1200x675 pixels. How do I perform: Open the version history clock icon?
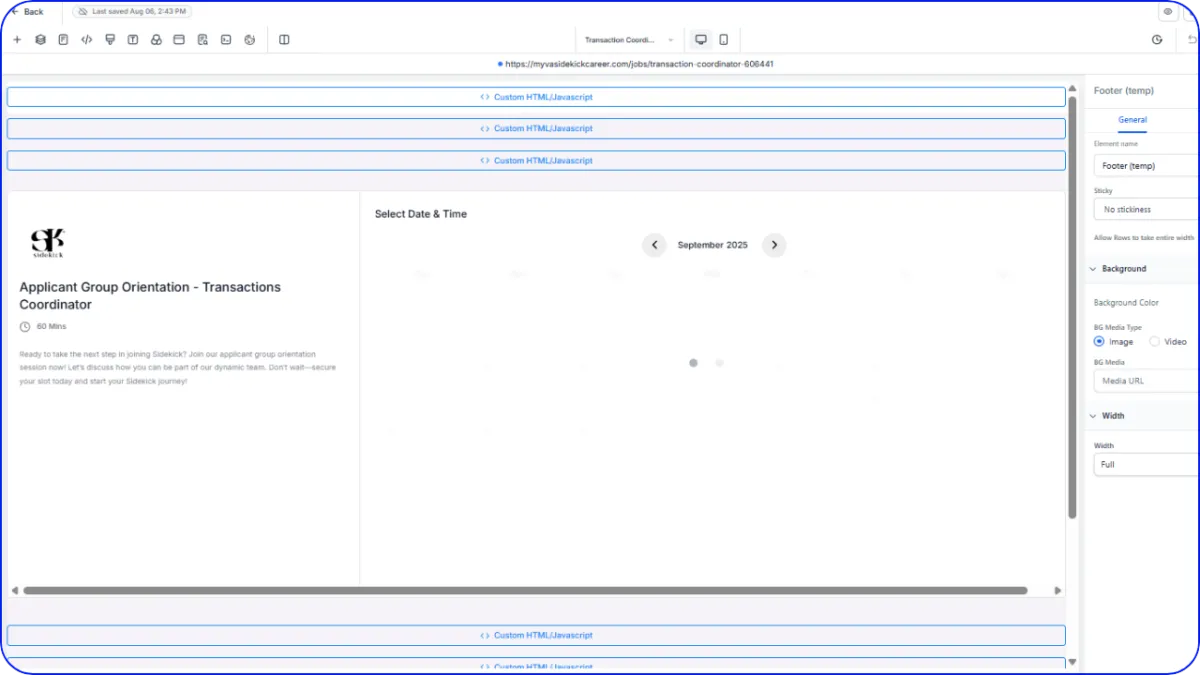pos(1157,40)
